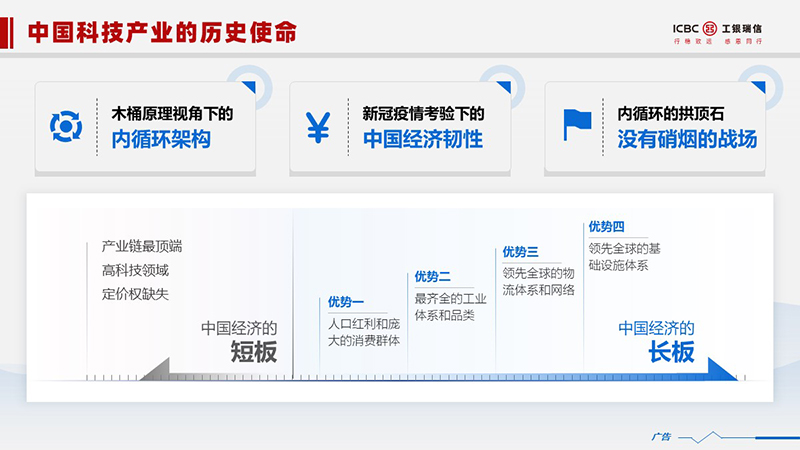Image resolution: width=800 pixels, height=450 pixels.
Task: Click the gray triangle arrow by 短板
Action: click(x=155, y=369)
